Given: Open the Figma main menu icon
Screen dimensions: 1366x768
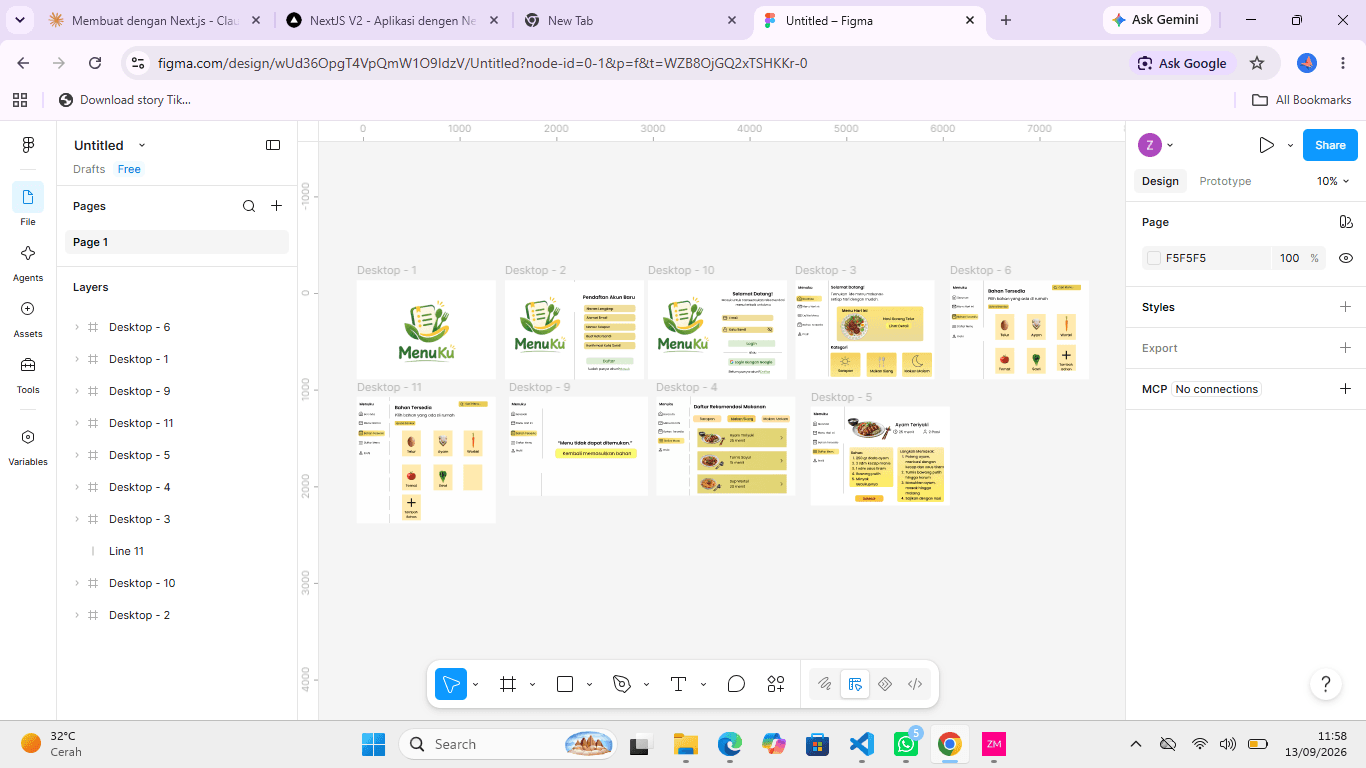Looking at the screenshot, I should coord(28,145).
